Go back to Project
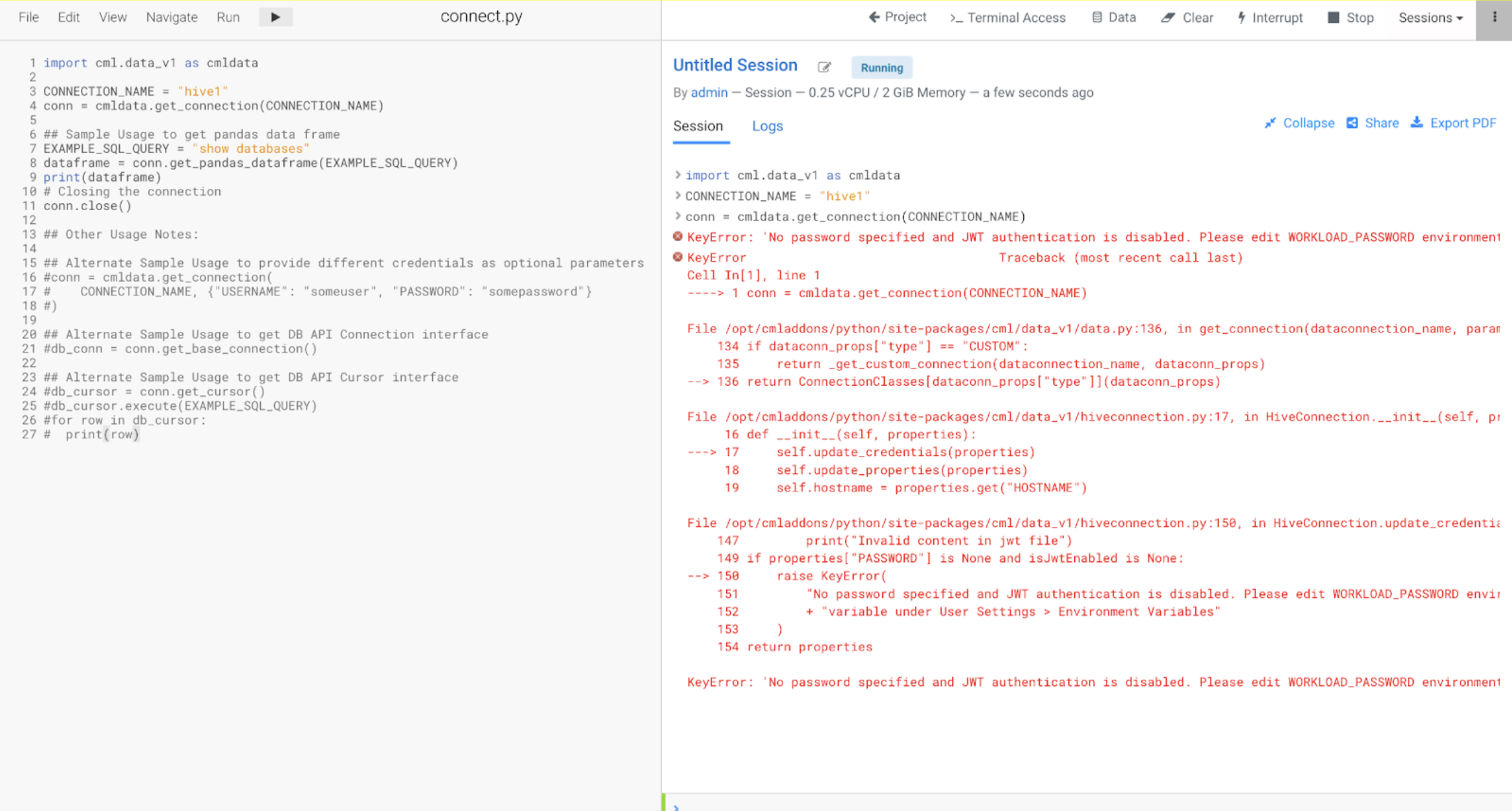1512x811 pixels. point(898,17)
